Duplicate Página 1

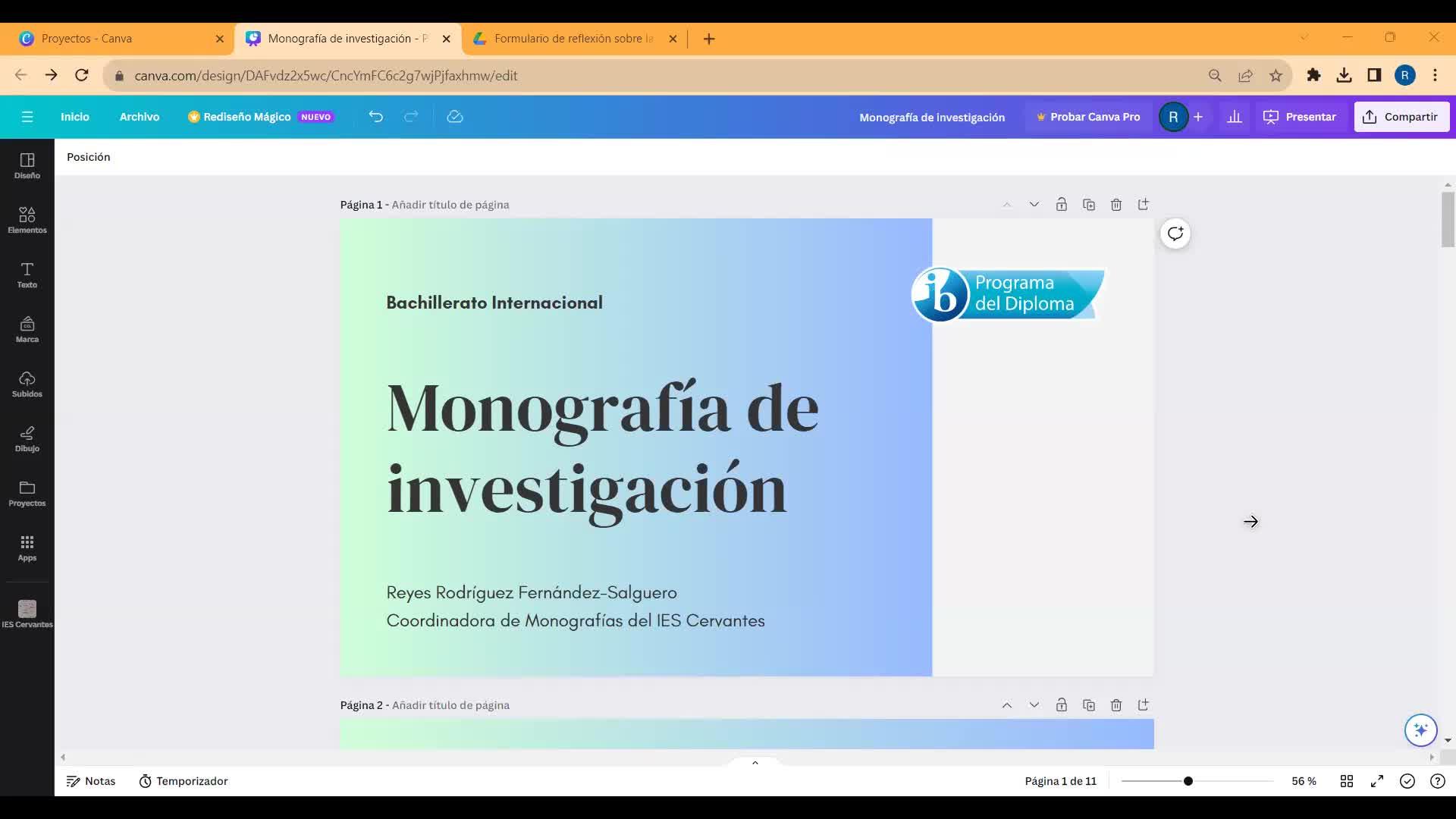(1089, 205)
